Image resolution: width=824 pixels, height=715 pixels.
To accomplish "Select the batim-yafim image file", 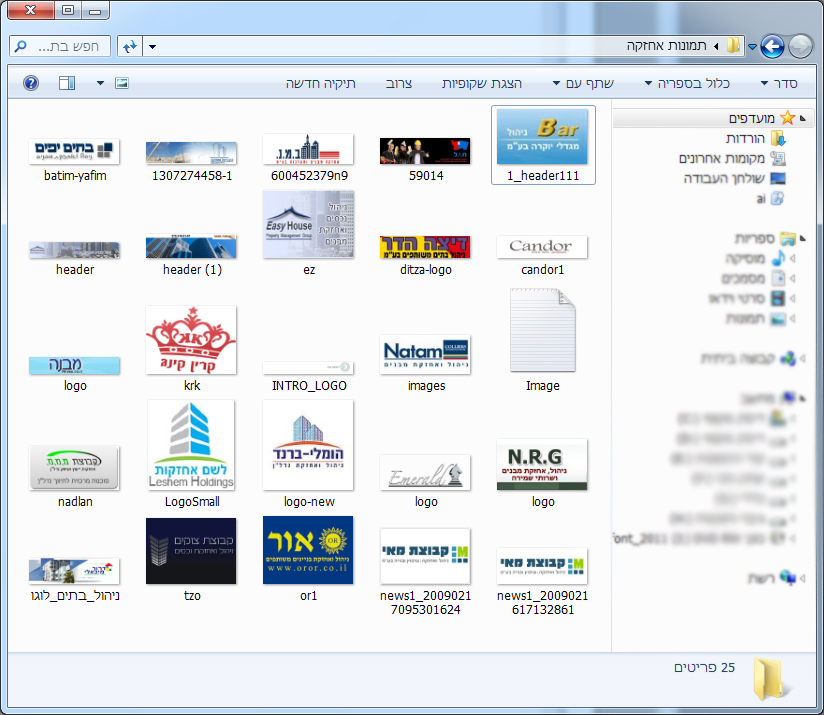I will coord(74,160).
